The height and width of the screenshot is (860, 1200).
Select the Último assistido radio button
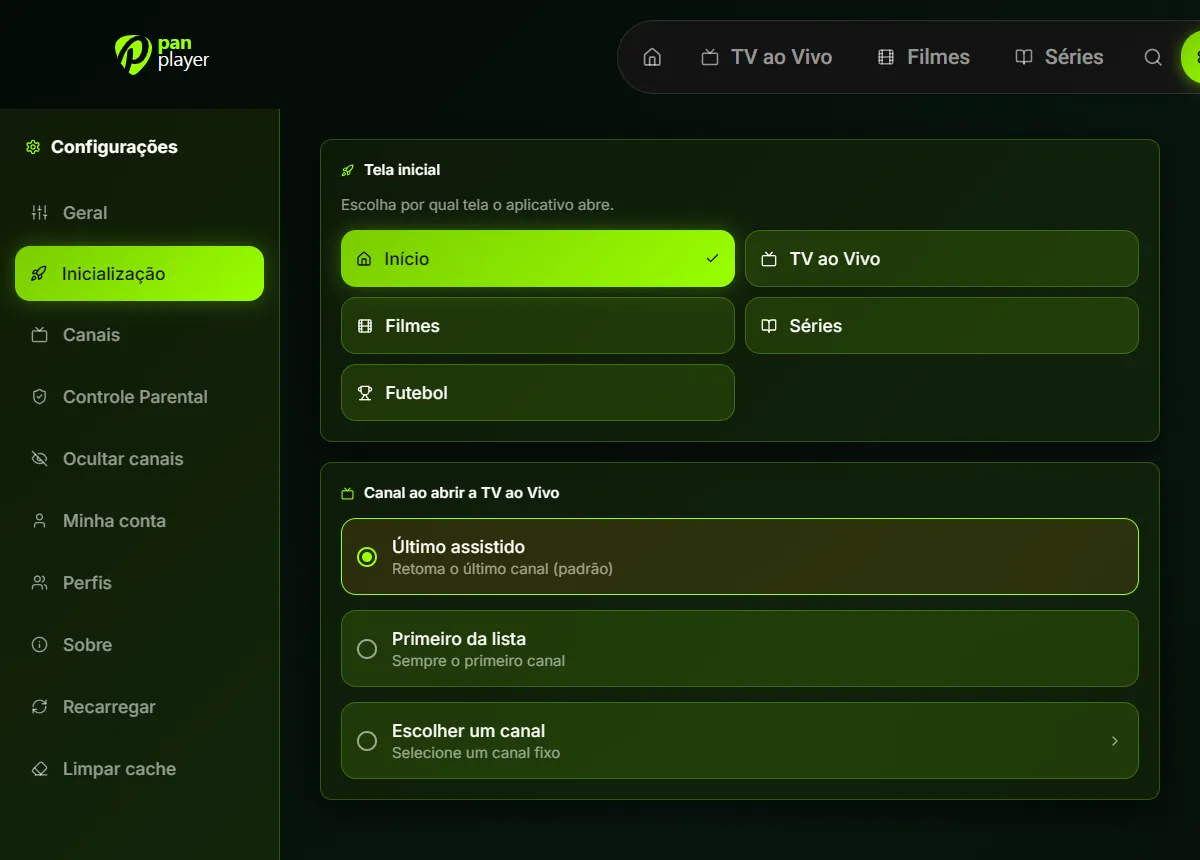[x=367, y=557]
